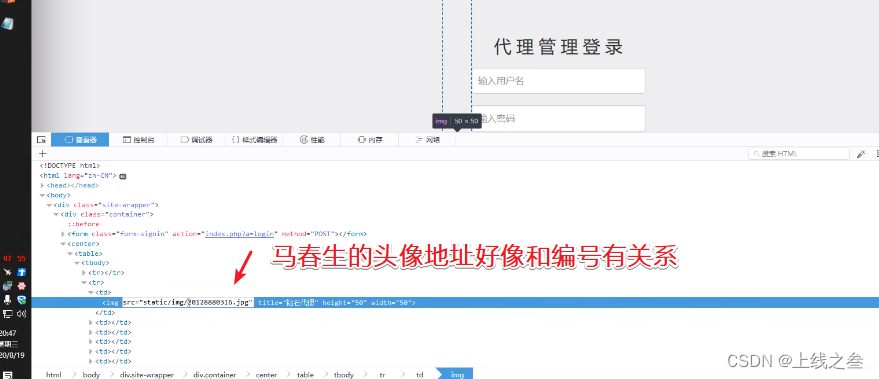Open the two-computers network tray icon

coord(8,286)
